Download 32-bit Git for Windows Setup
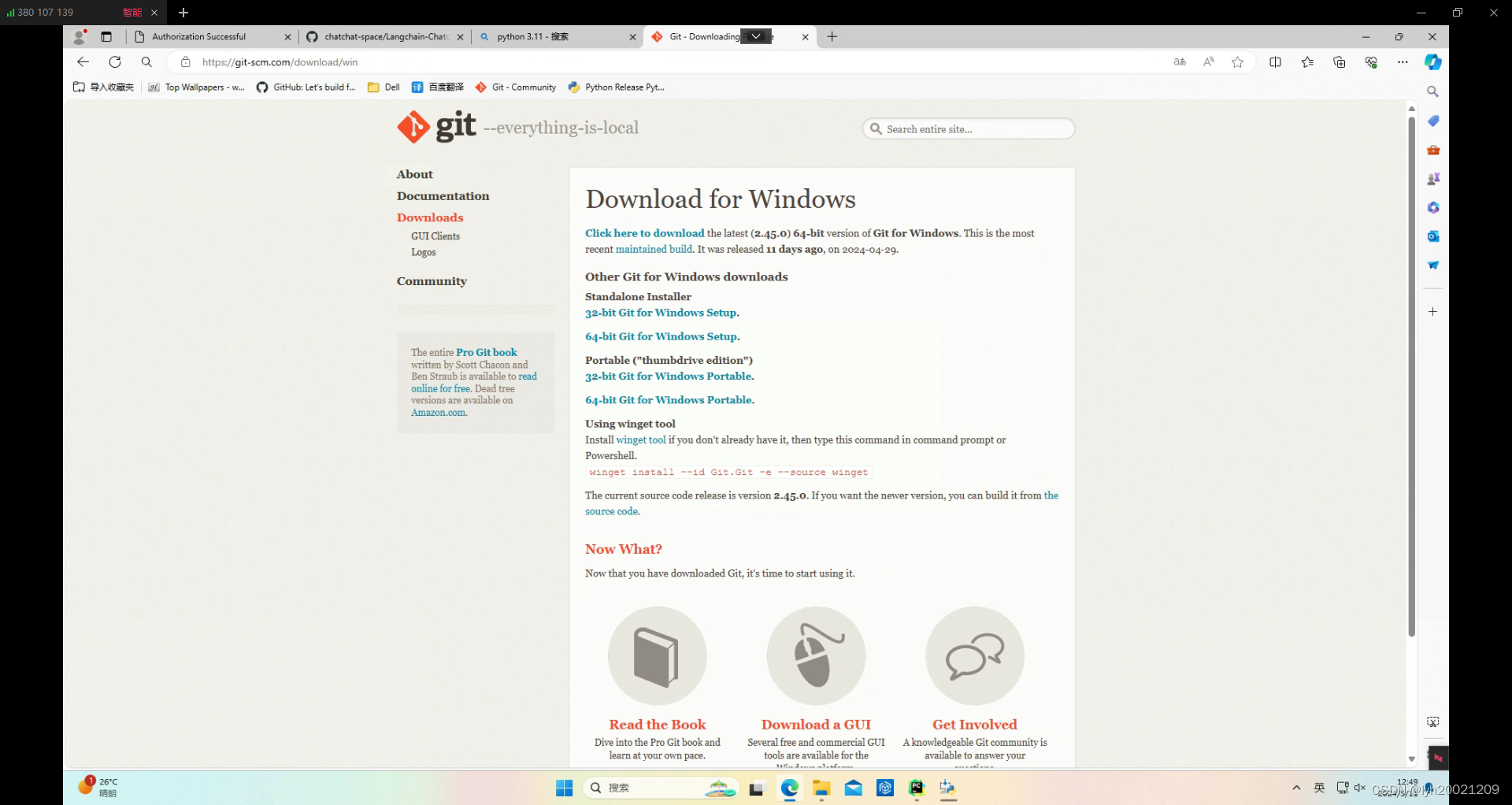 pyautogui.click(x=662, y=313)
